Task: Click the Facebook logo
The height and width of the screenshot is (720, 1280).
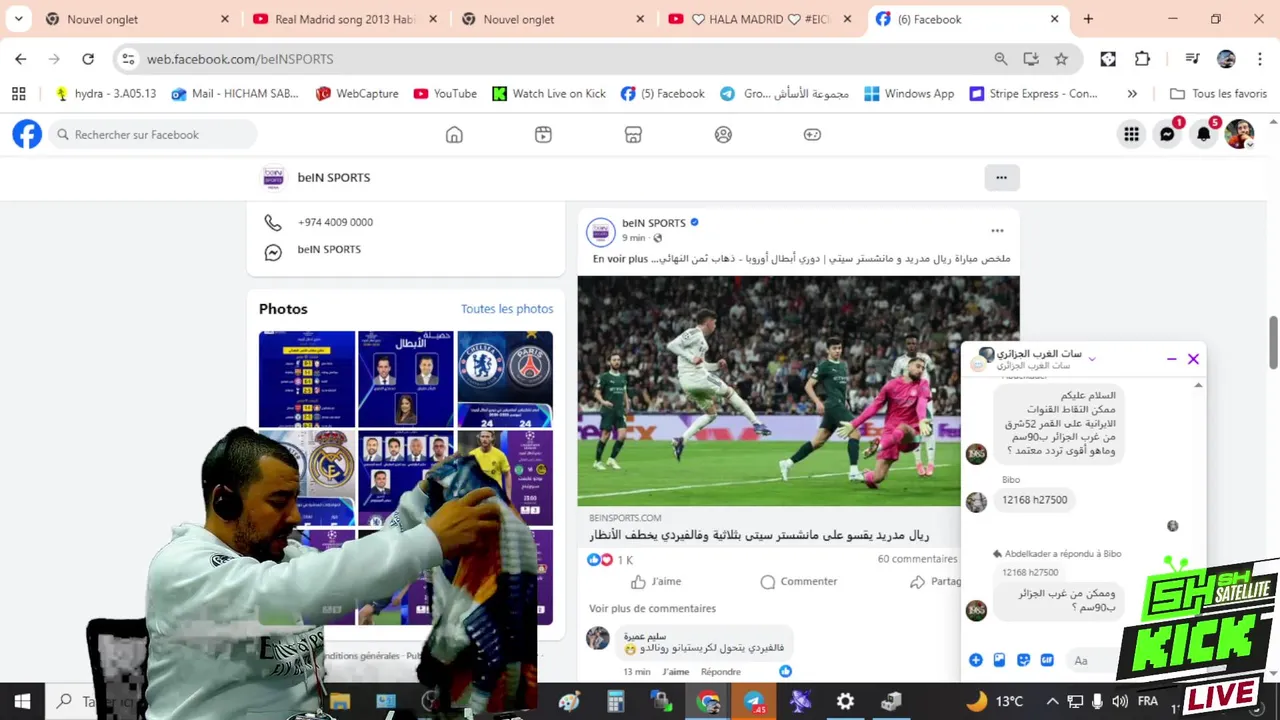Action: [x=27, y=134]
